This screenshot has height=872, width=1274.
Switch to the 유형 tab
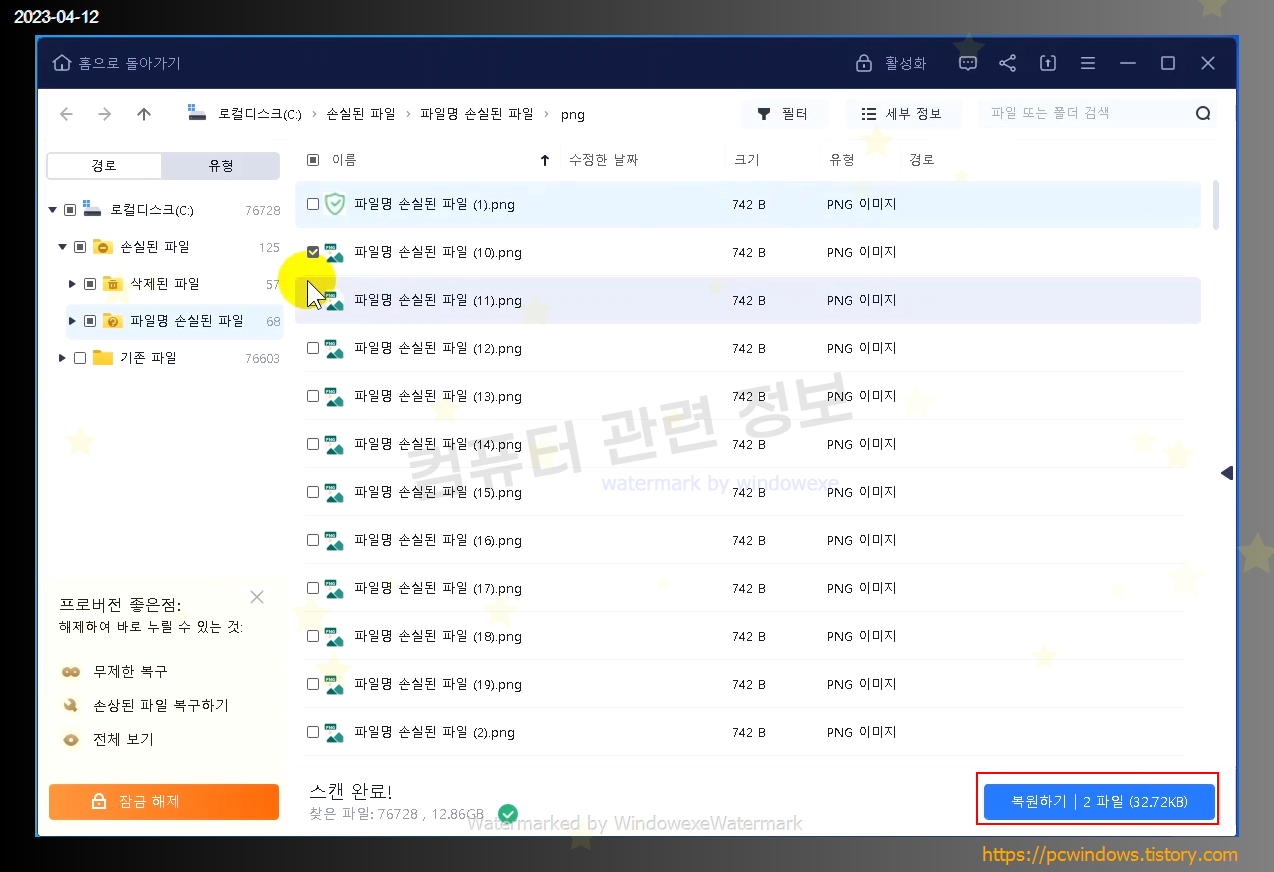[x=221, y=166]
